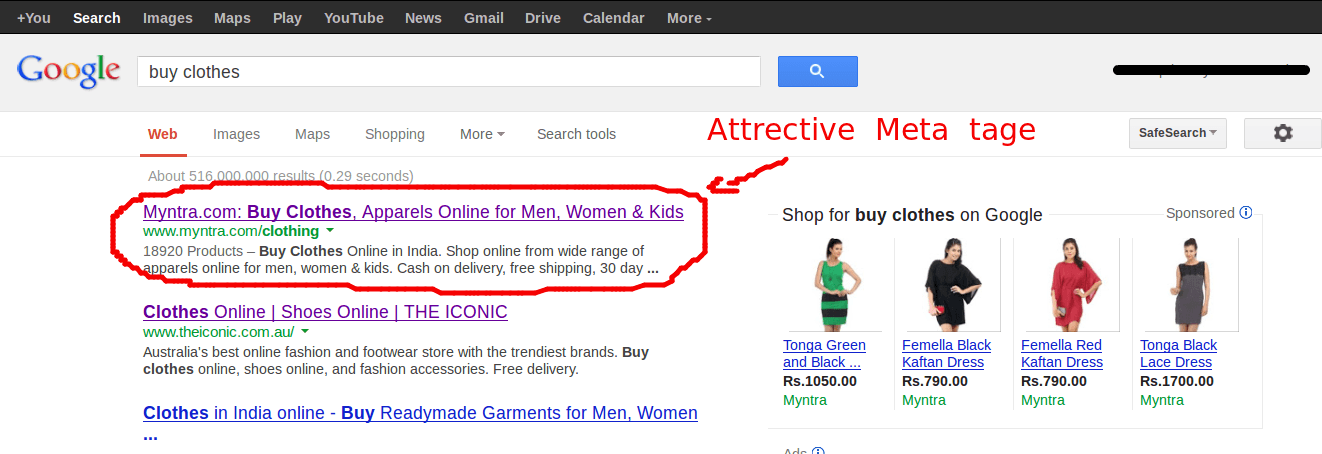This screenshot has width=1322, height=454.
Task: Open the Myntra.com Buy Clothes result link
Action: [x=413, y=212]
